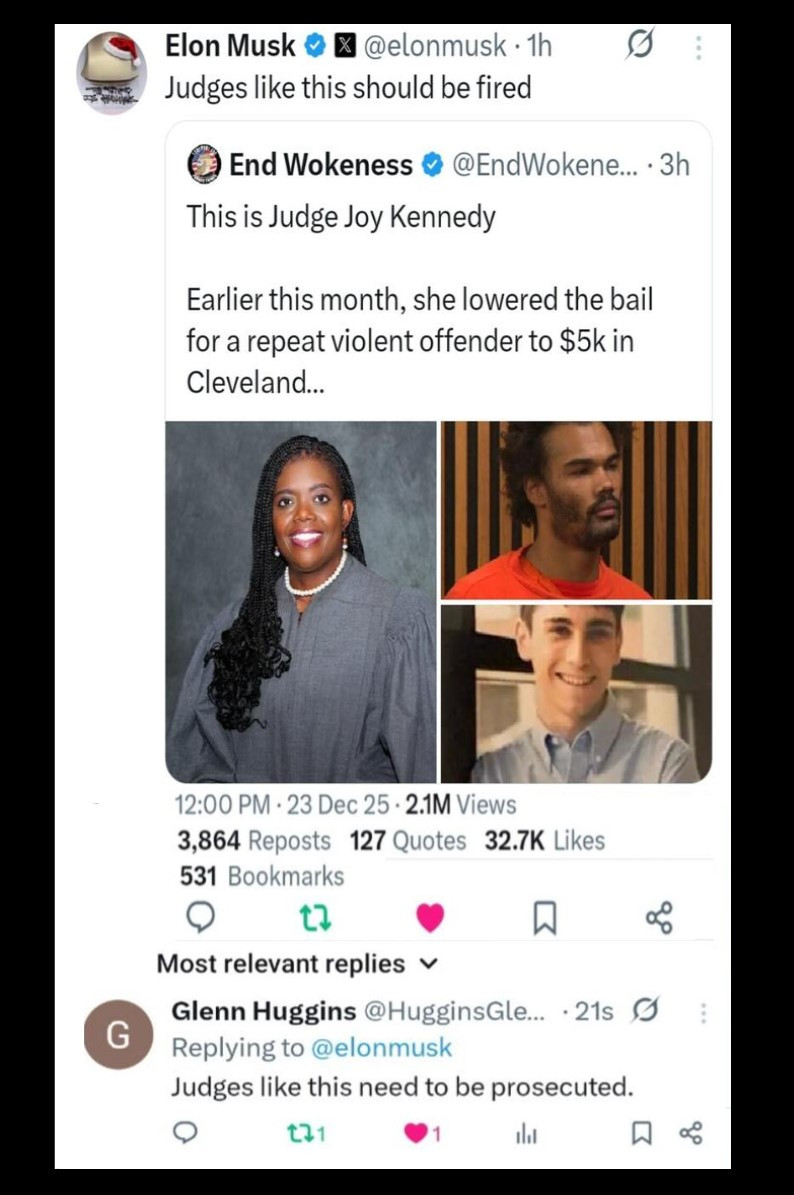Screen dimensions: 794x1195
Task: Tap Grok slash icon beside Elon Musk post
Action: [639, 45]
